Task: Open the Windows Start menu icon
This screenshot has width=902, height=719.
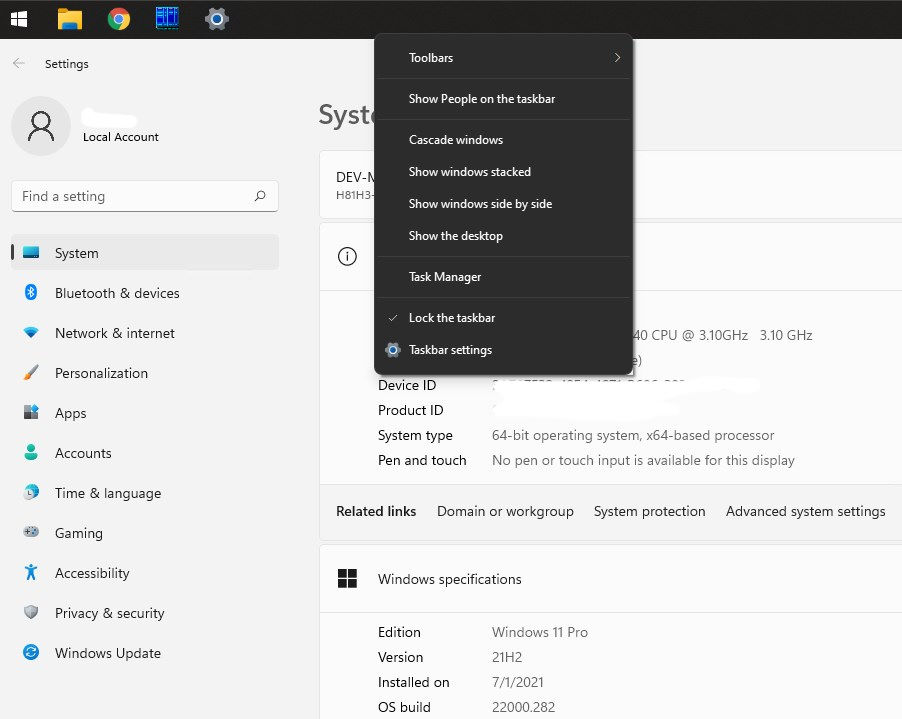Action: [19, 19]
